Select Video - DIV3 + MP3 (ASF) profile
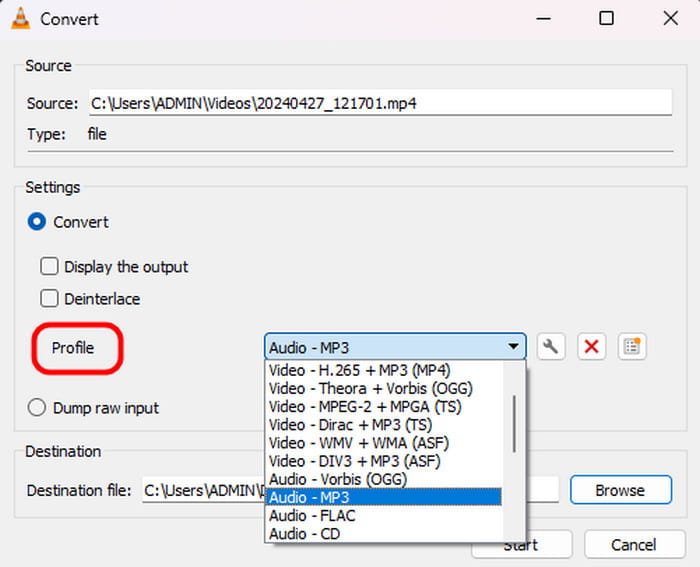The image size is (700, 567). [x=384, y=461]
